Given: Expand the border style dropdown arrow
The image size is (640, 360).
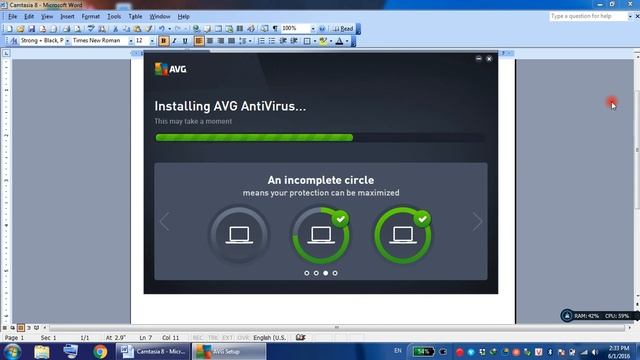Looking at the screenshot, I should coord(315,41).
